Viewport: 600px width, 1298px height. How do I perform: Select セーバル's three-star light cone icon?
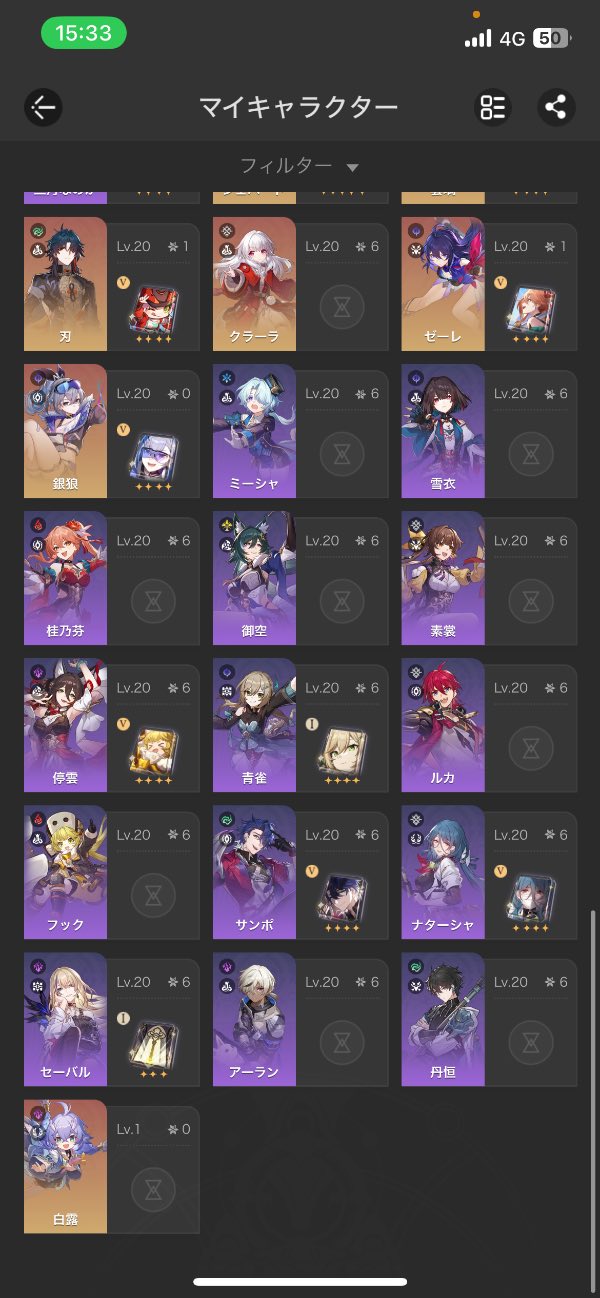(x=153, y=1045)
